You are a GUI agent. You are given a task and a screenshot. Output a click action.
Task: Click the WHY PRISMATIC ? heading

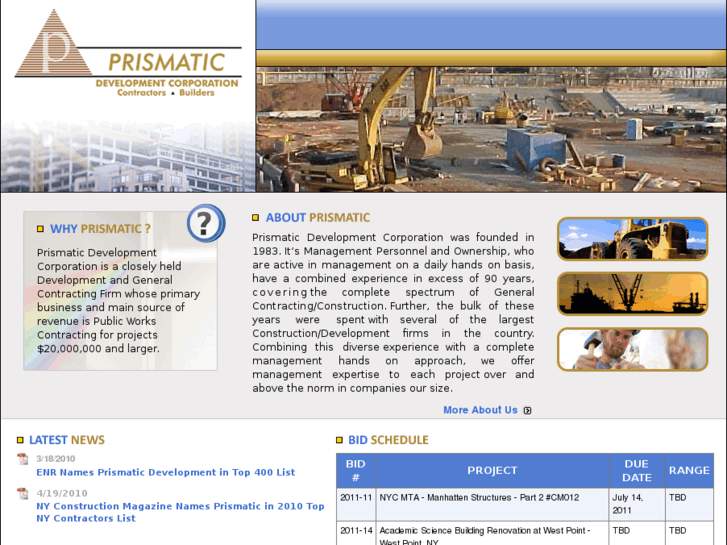pyautogui.click(x=100, y=229)
